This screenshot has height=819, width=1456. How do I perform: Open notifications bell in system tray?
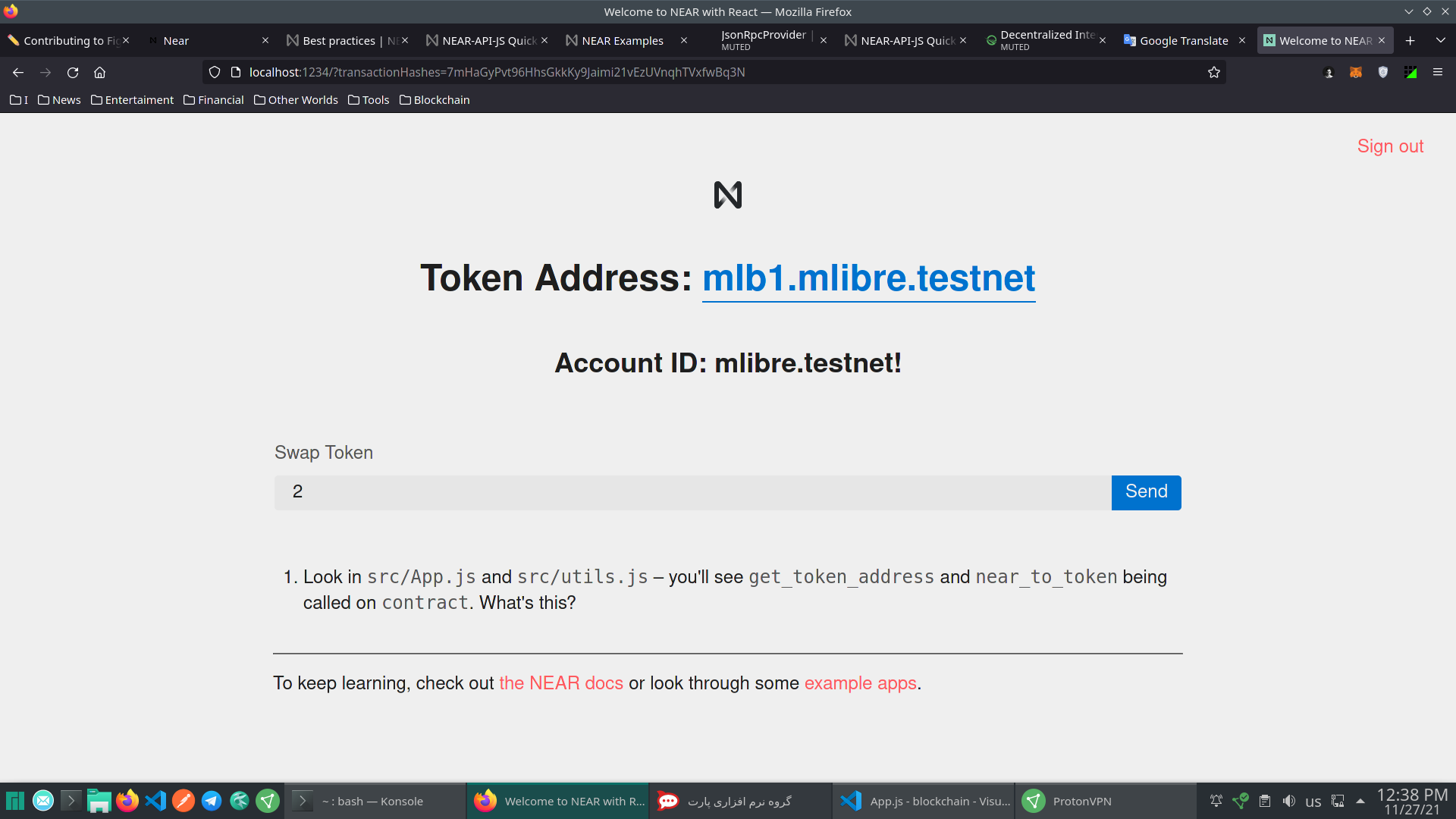pyautogui.click(x=1216, y=801)
